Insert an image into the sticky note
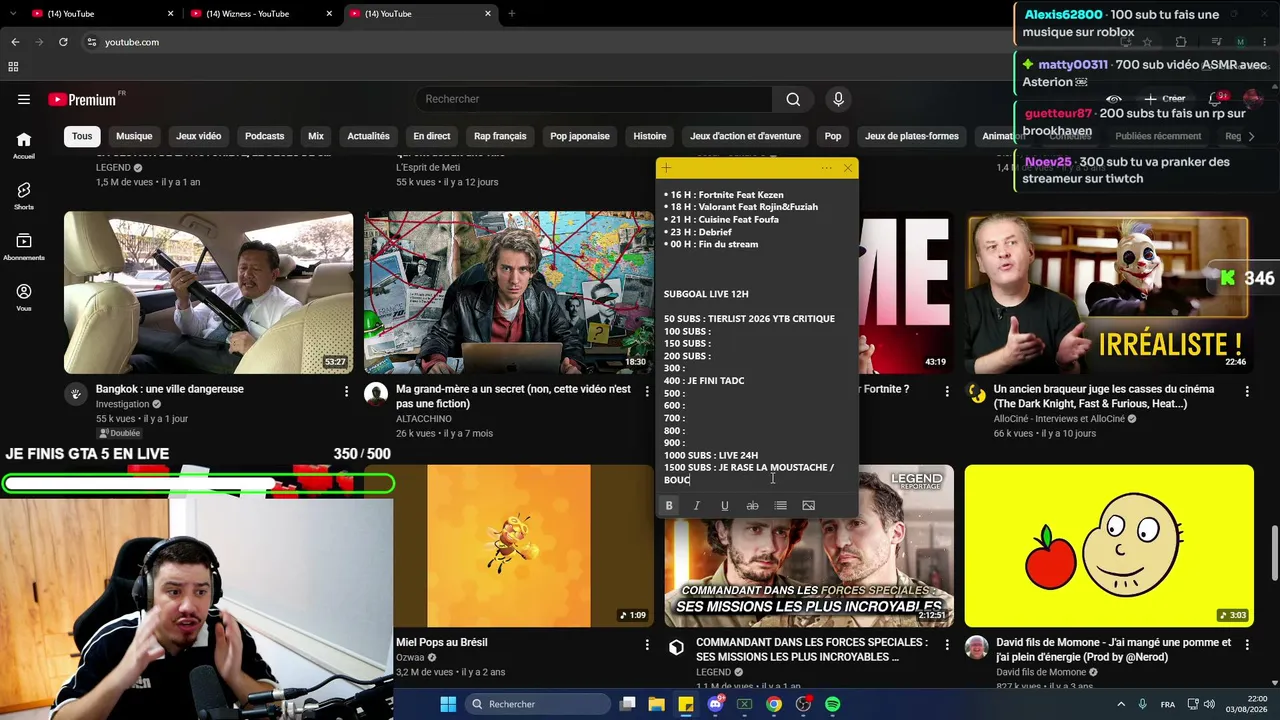Image resolution: width=1280 pixels, height=720 pixels. click(809, 506)
